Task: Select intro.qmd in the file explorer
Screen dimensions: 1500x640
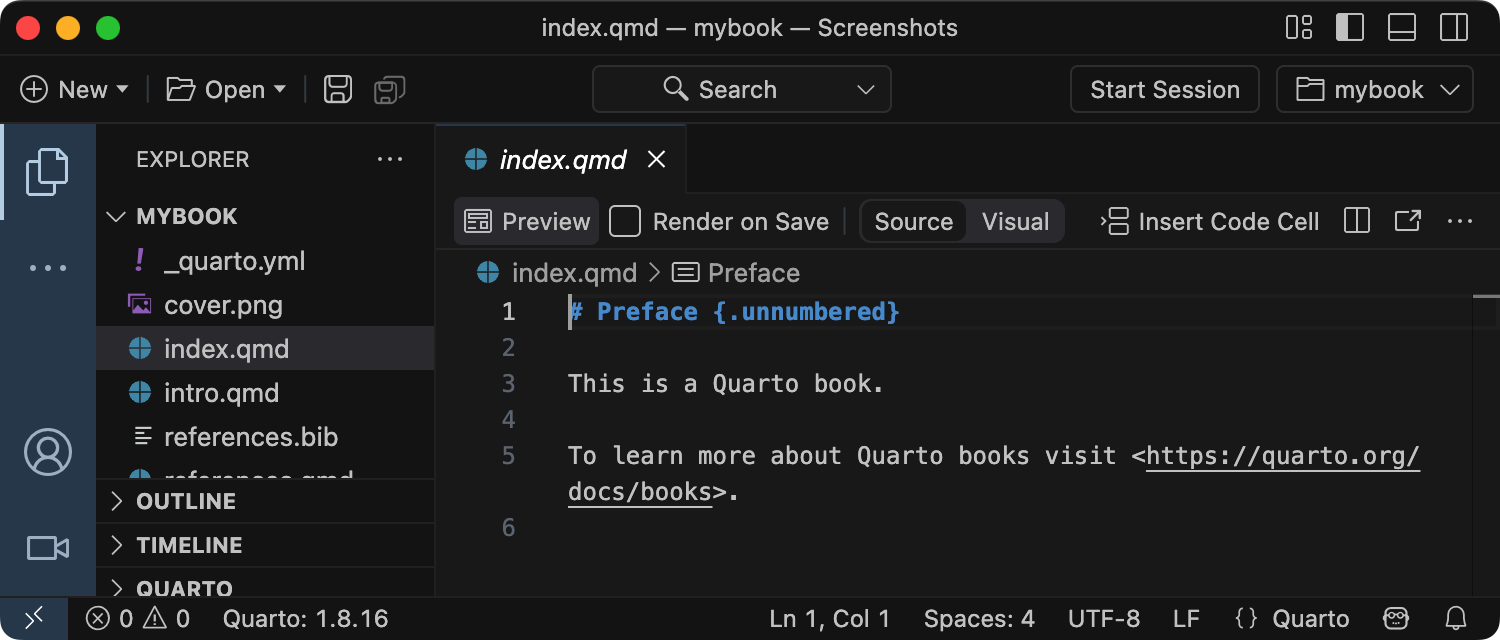Action: (221, 393)
